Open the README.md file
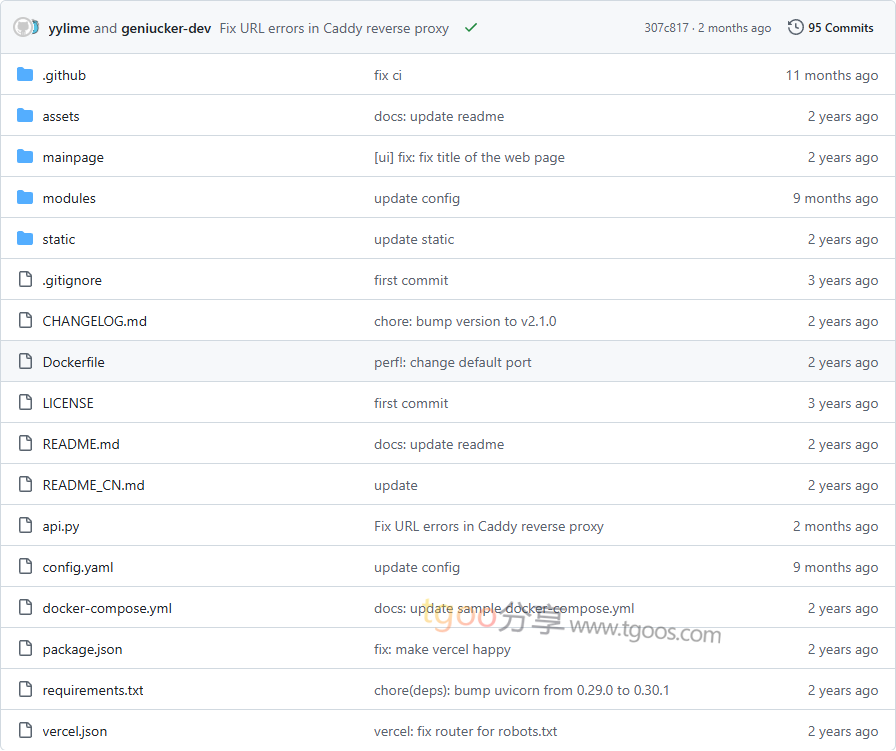Screen dimensions: 896x751 click(81, 444)
